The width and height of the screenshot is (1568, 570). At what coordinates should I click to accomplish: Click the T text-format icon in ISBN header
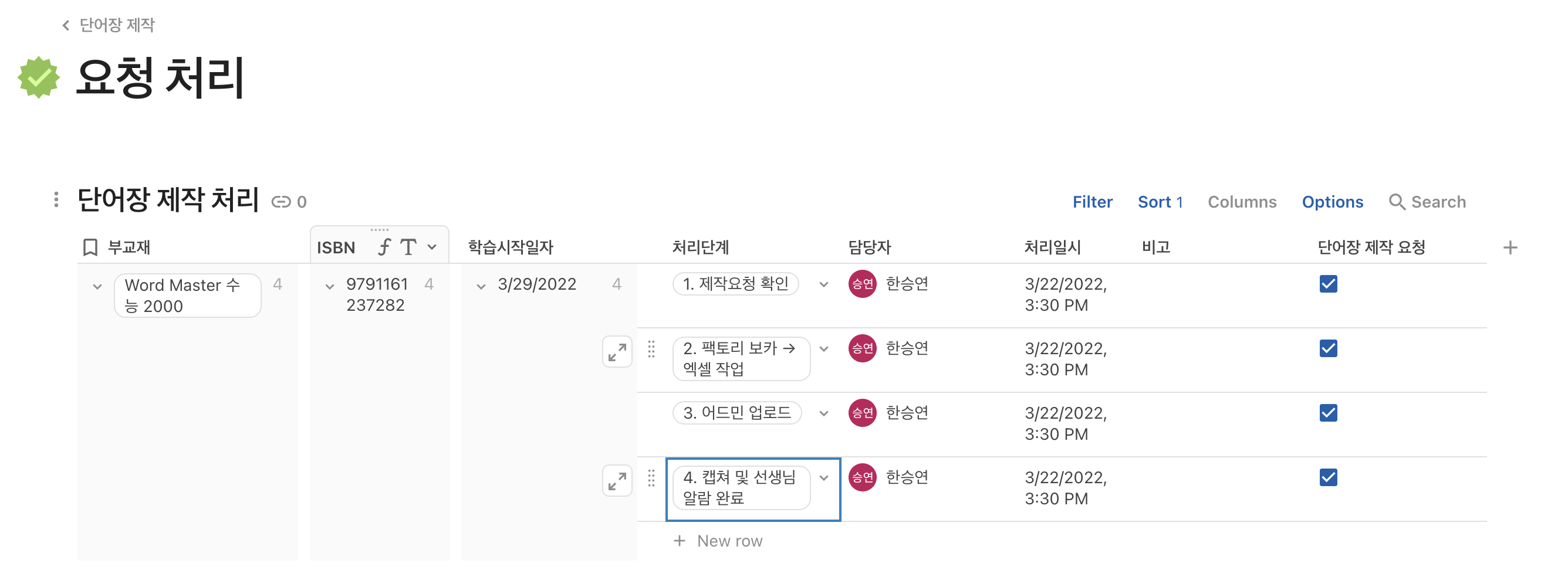408,246
